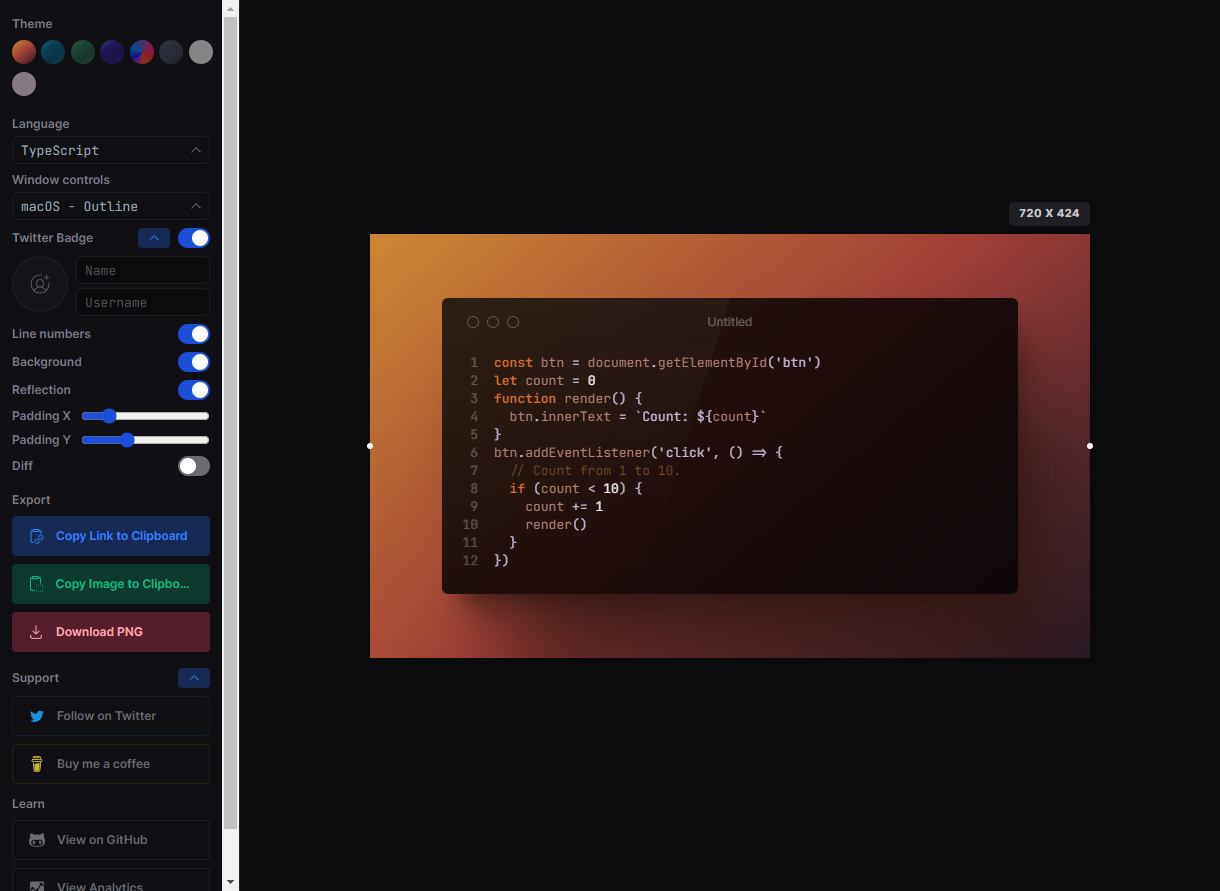1220x891 pixels.
Task: Click the copy link clipboard icon
Action: (36, 536)
